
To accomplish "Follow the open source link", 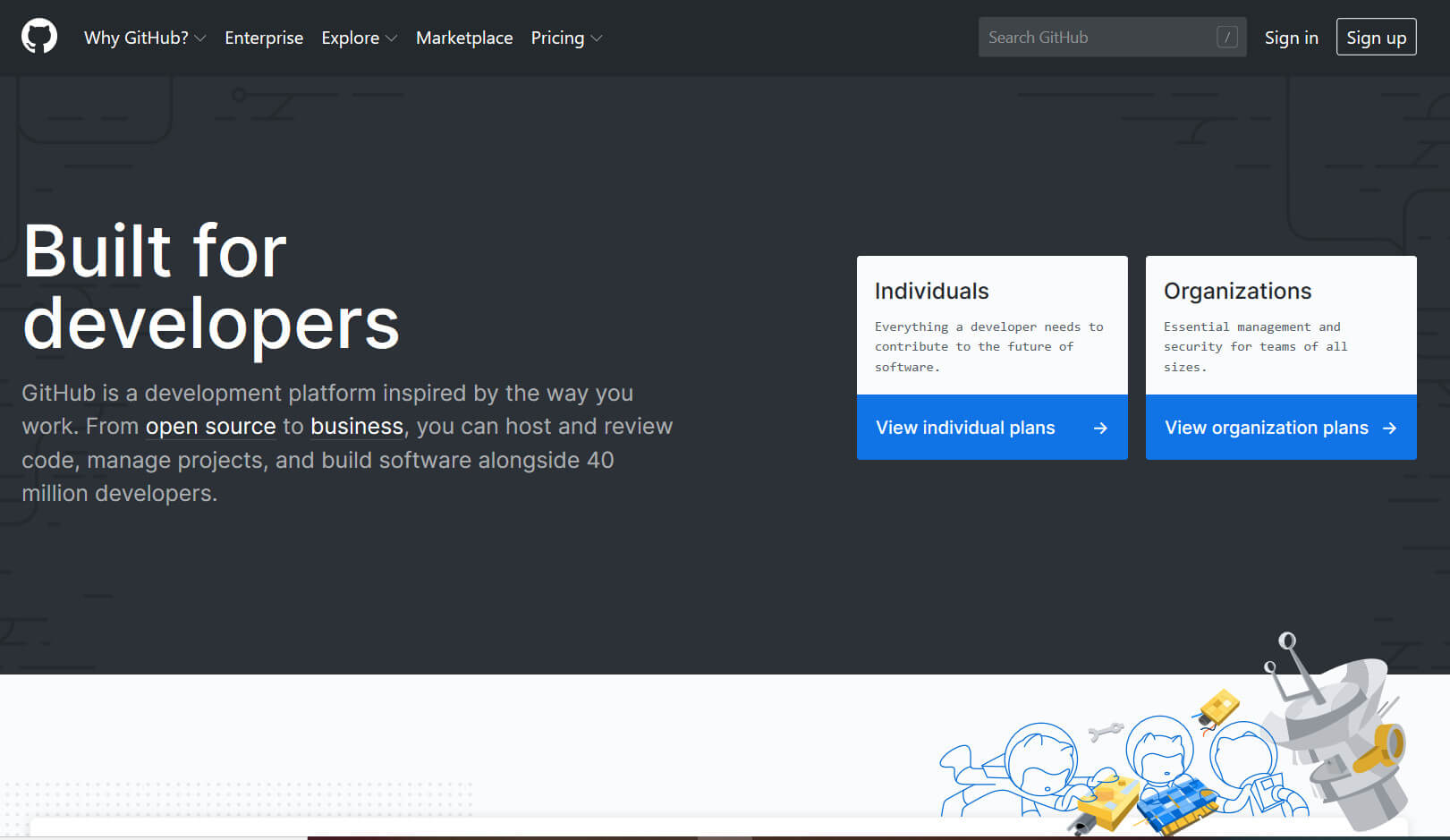I will (x=210, y=427).
